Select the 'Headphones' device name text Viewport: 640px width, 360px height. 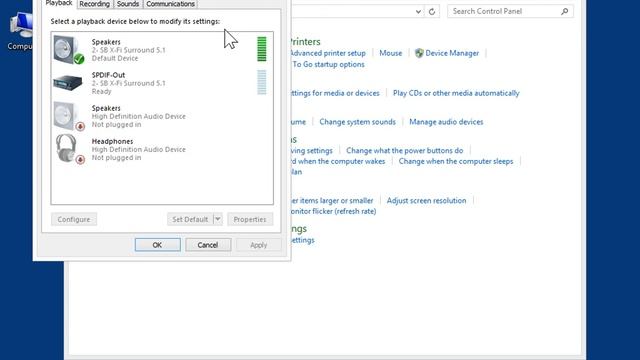click(112, 141)
